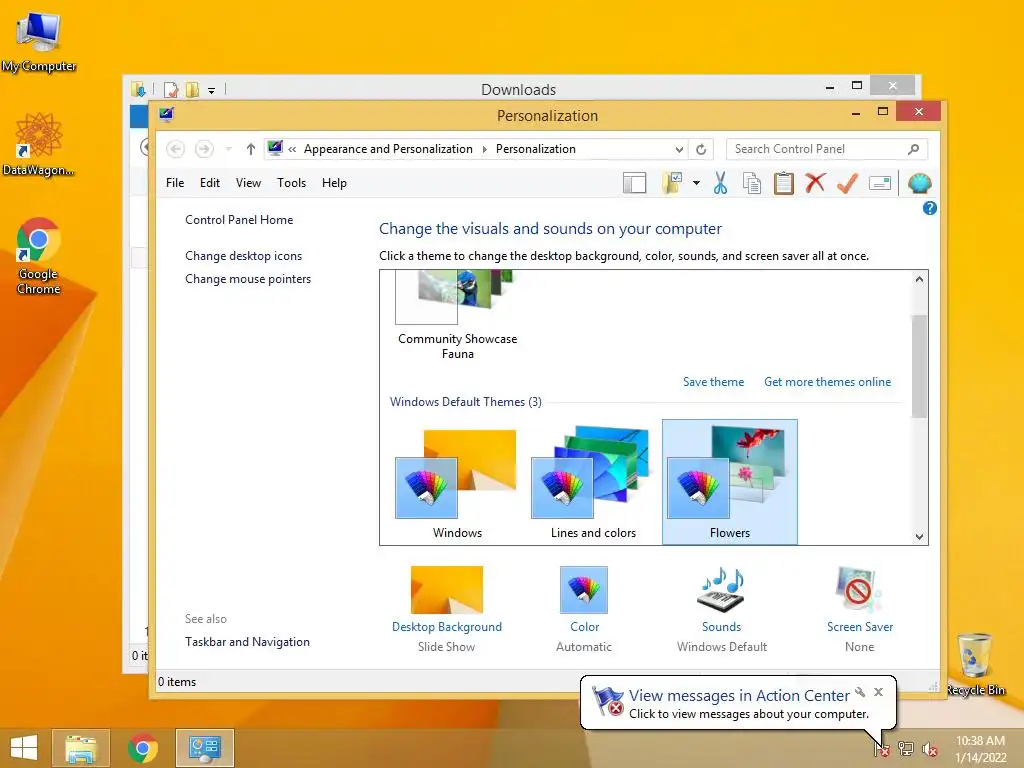Open the Sounds settings

coord(722,609)
